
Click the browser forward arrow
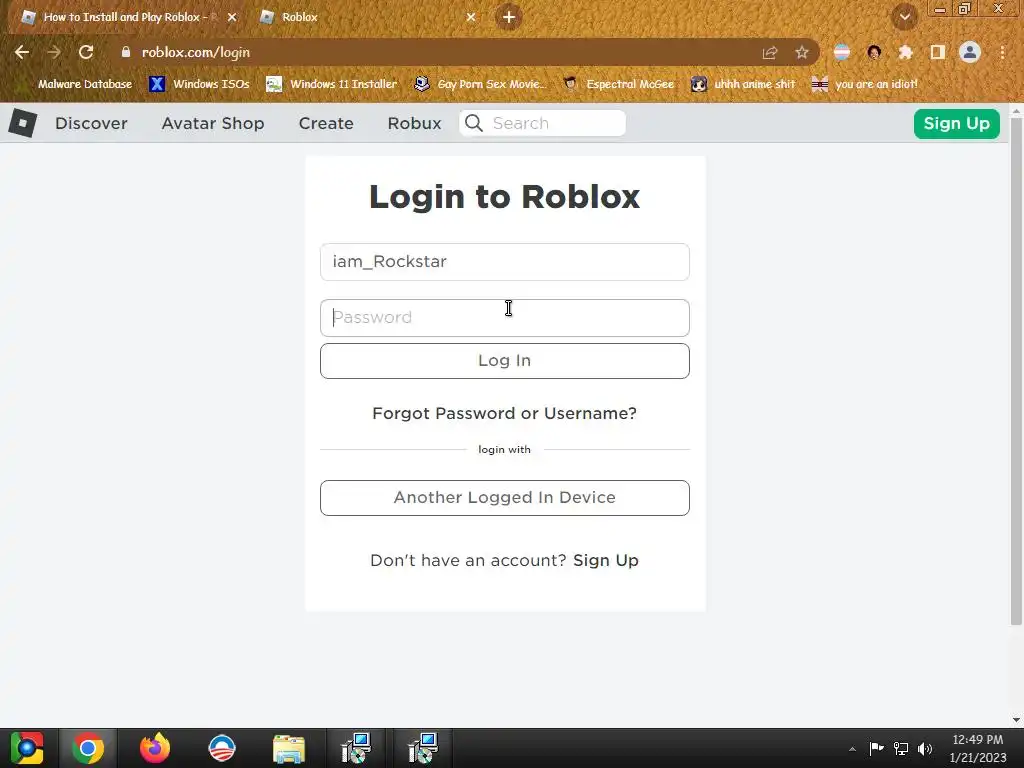tap(54, 52)
